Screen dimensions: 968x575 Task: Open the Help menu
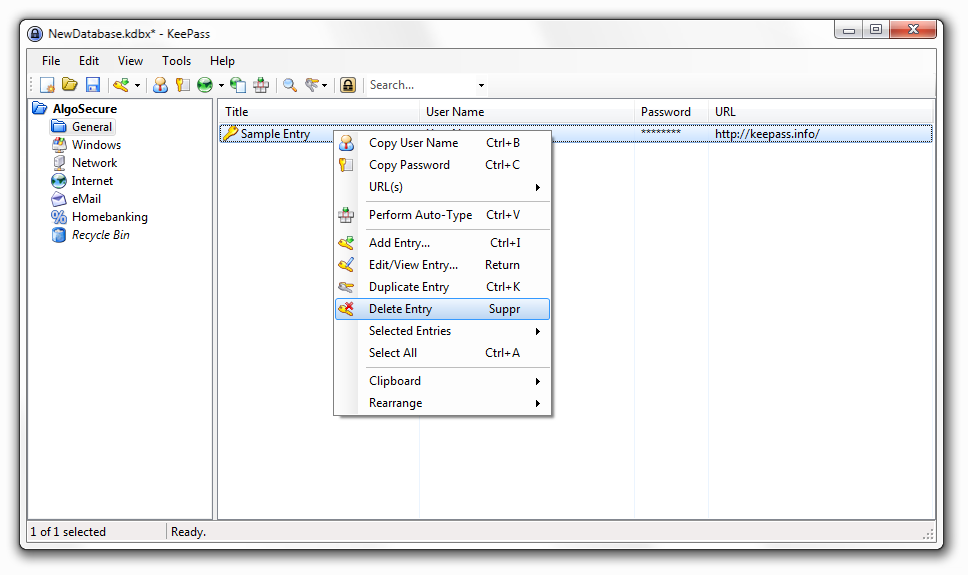point(222,61)
